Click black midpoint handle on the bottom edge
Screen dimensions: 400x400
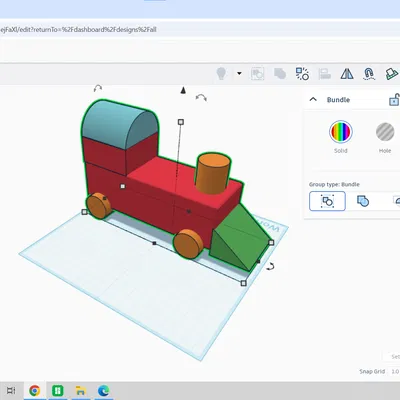154,243
